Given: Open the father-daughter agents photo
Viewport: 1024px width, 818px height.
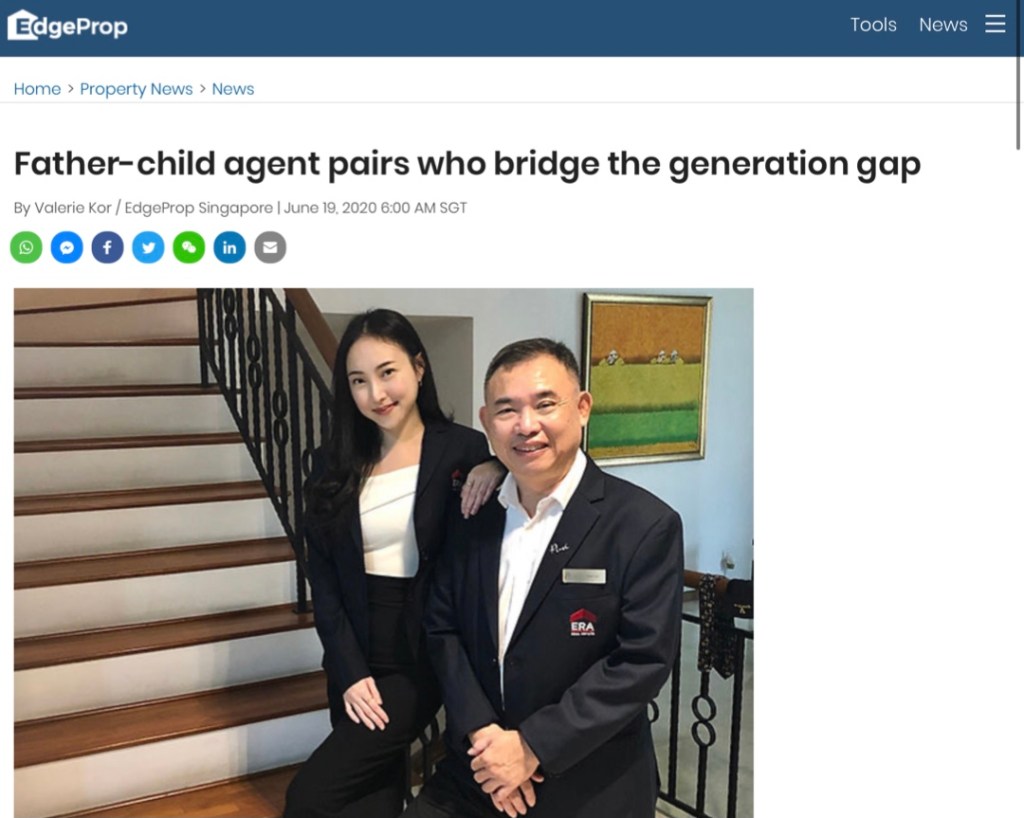Looking at the screenshot, I should pos(383,552).
